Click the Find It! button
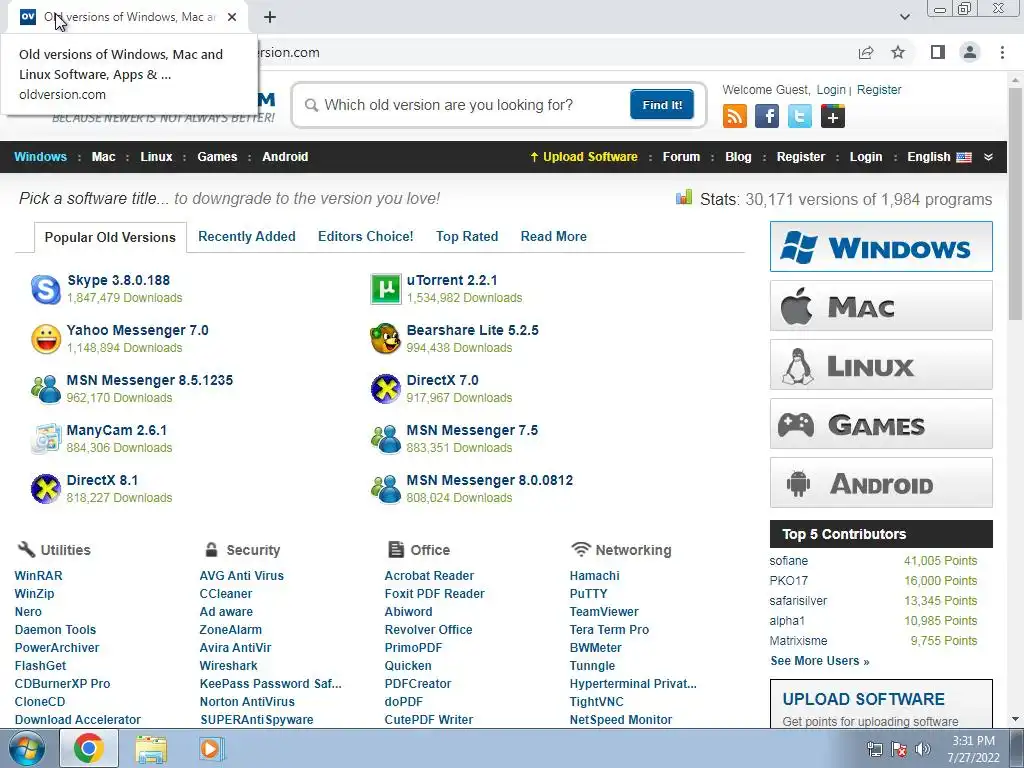 (662, 104)
